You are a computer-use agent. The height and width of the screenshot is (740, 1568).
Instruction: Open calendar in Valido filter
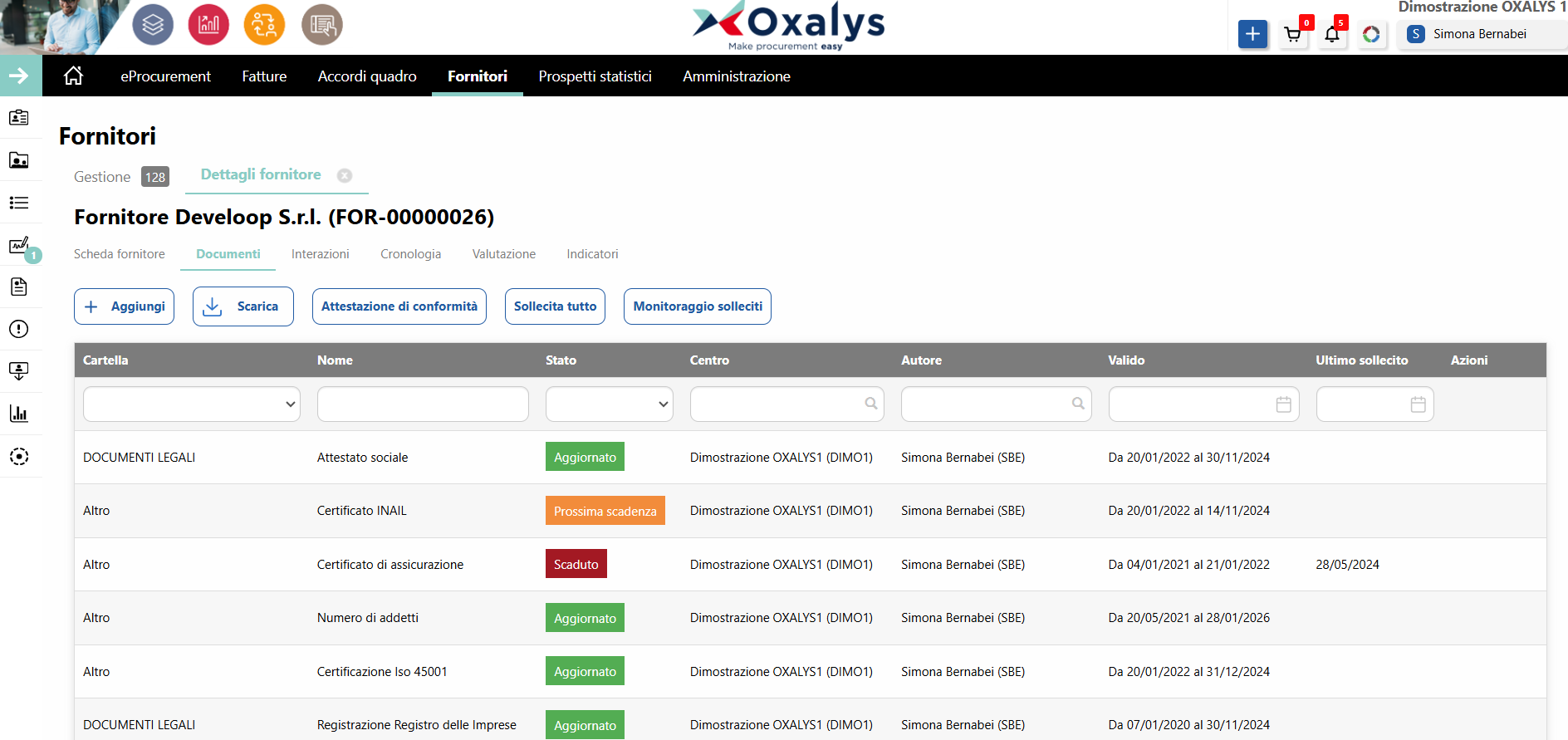click(x=1283, y=404)
